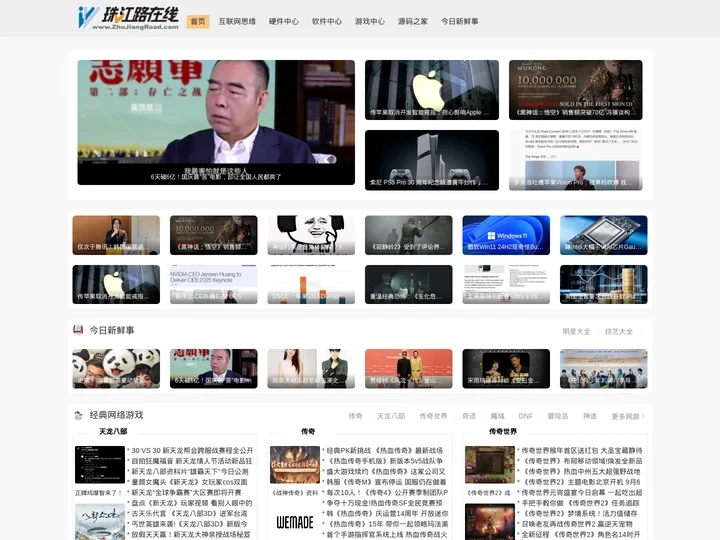
Task: Open 召唤老友再战传奇世界2 article
Action: point(577,524)
